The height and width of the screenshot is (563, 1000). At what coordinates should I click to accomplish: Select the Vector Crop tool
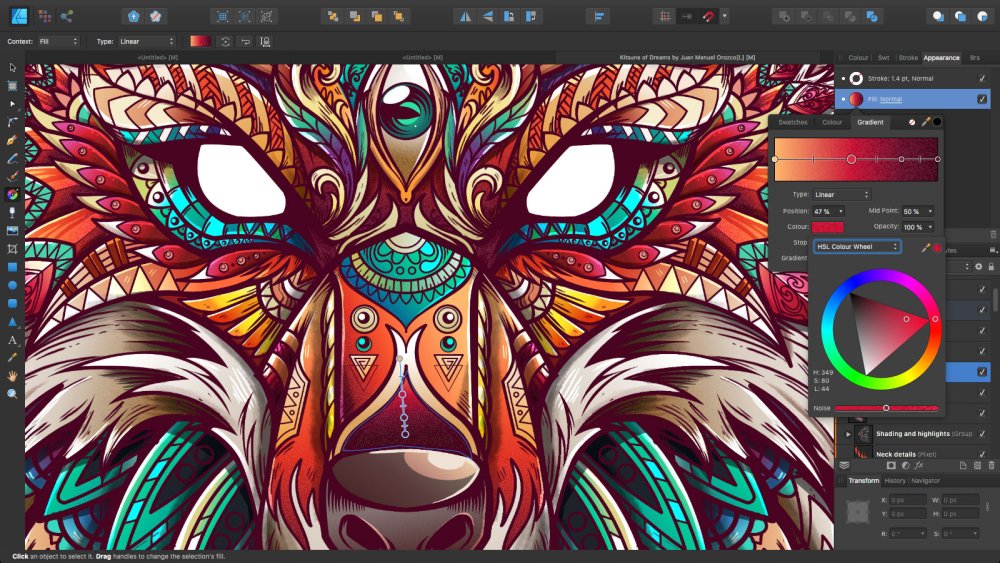12,249
